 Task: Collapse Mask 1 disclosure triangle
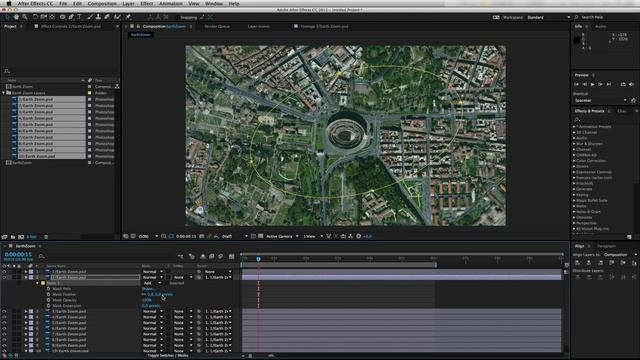(x=37, y=283)
